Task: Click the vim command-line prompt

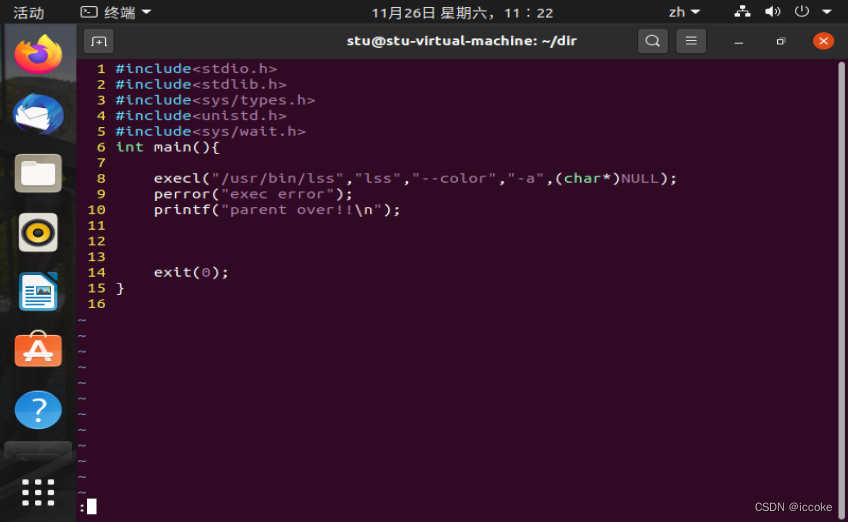Action: [88, 507]
